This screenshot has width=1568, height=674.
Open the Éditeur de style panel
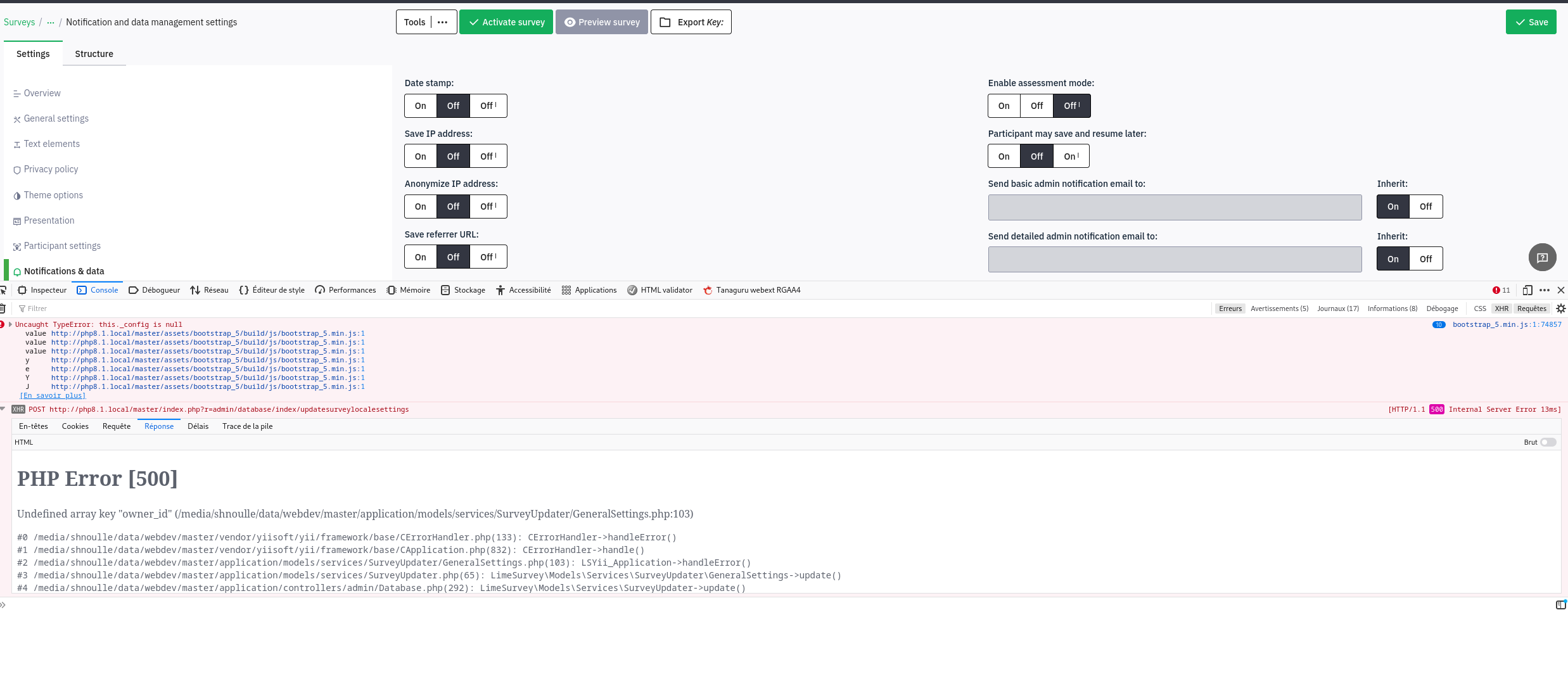pos(272,290)
